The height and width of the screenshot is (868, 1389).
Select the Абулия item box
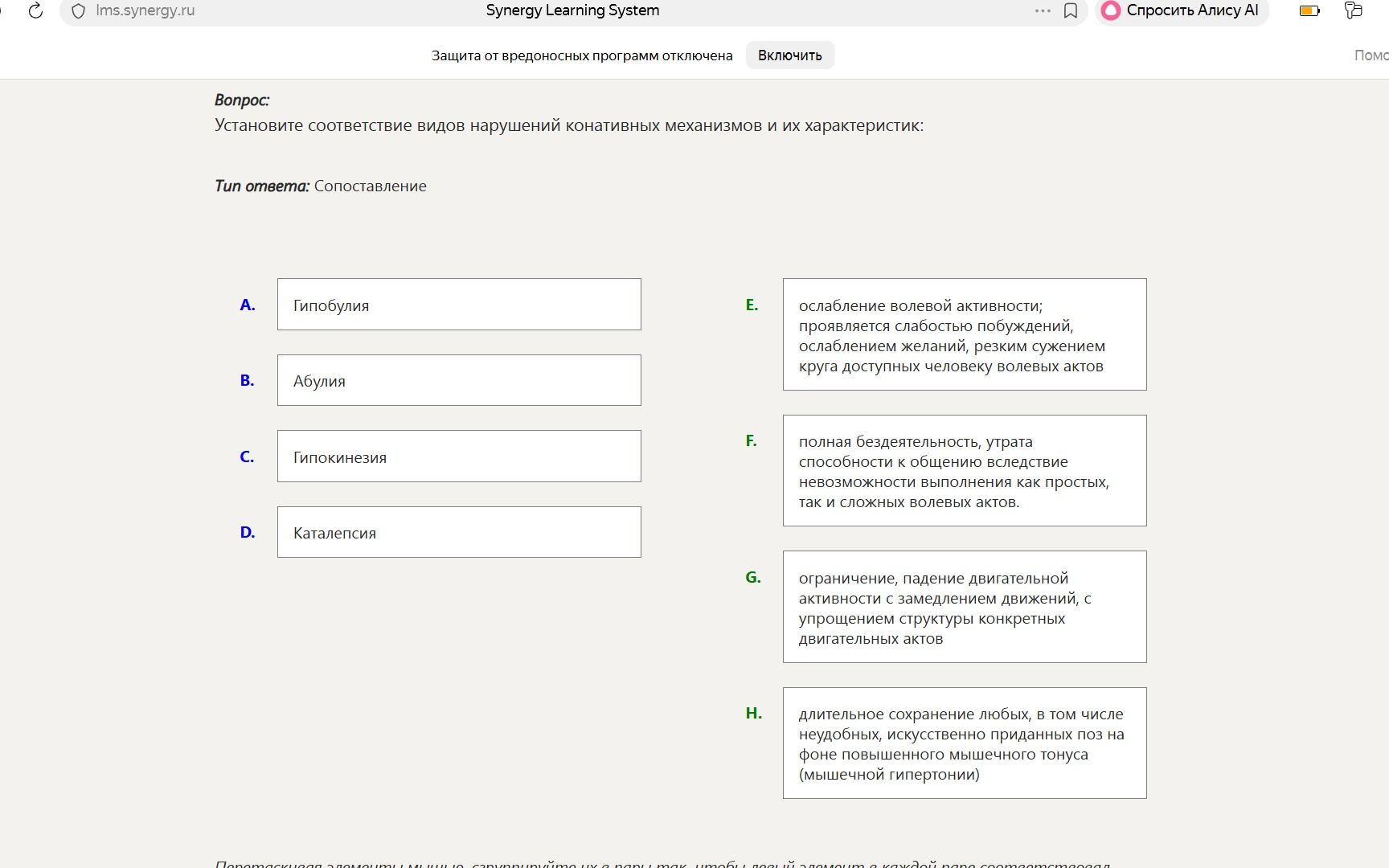point(459,380)
